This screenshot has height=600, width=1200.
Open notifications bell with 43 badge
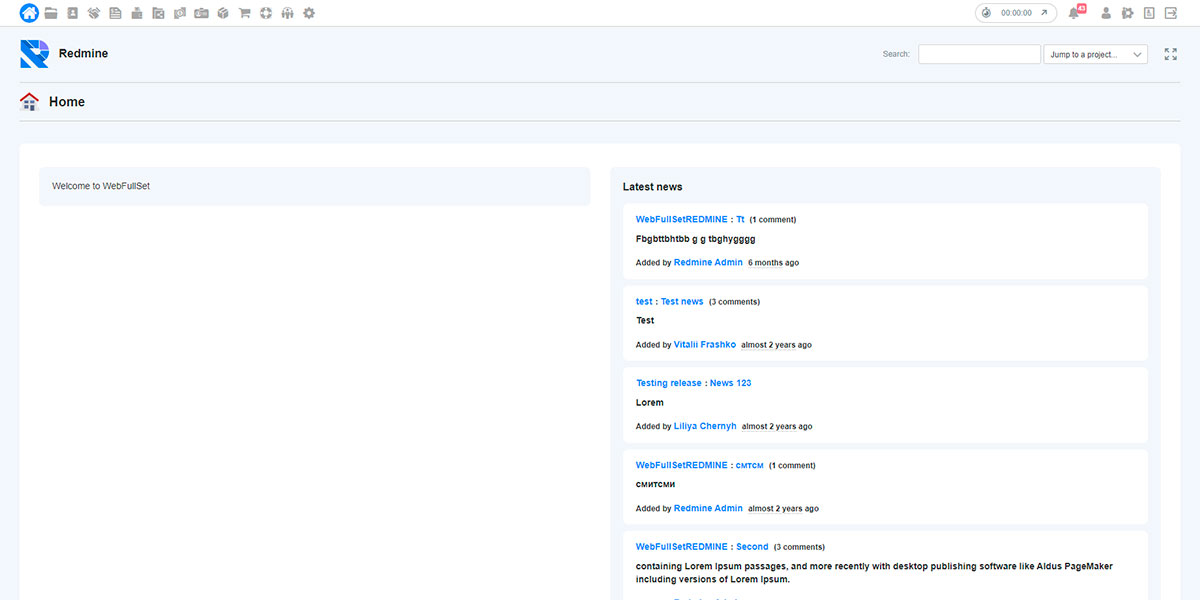tap(1074, 13)
